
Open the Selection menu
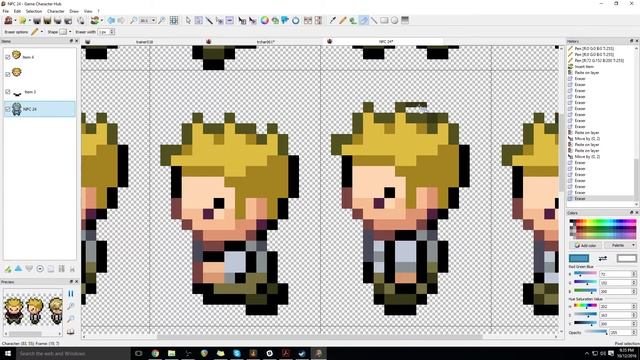[34, 11]
